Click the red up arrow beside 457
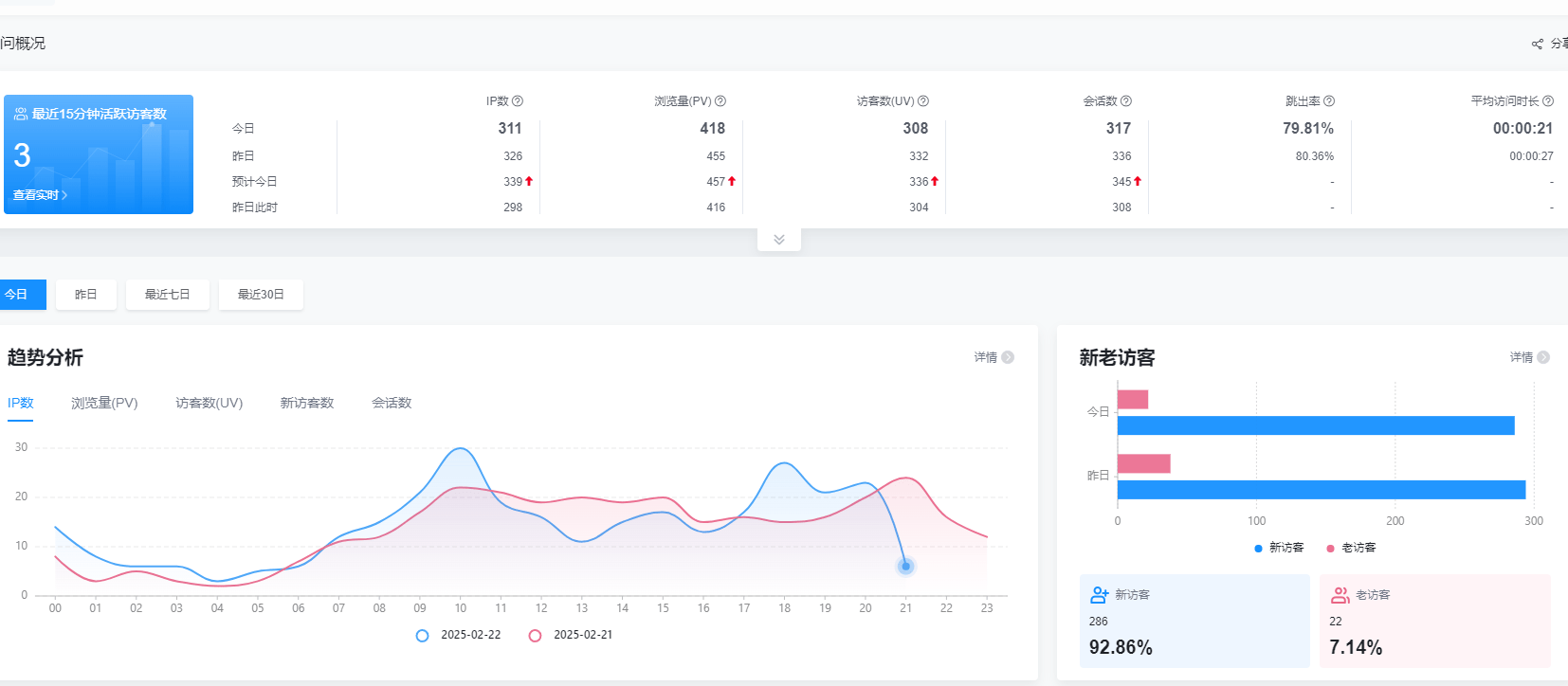Viewport: 1568px width, 686px height. (x=732, y=181)
